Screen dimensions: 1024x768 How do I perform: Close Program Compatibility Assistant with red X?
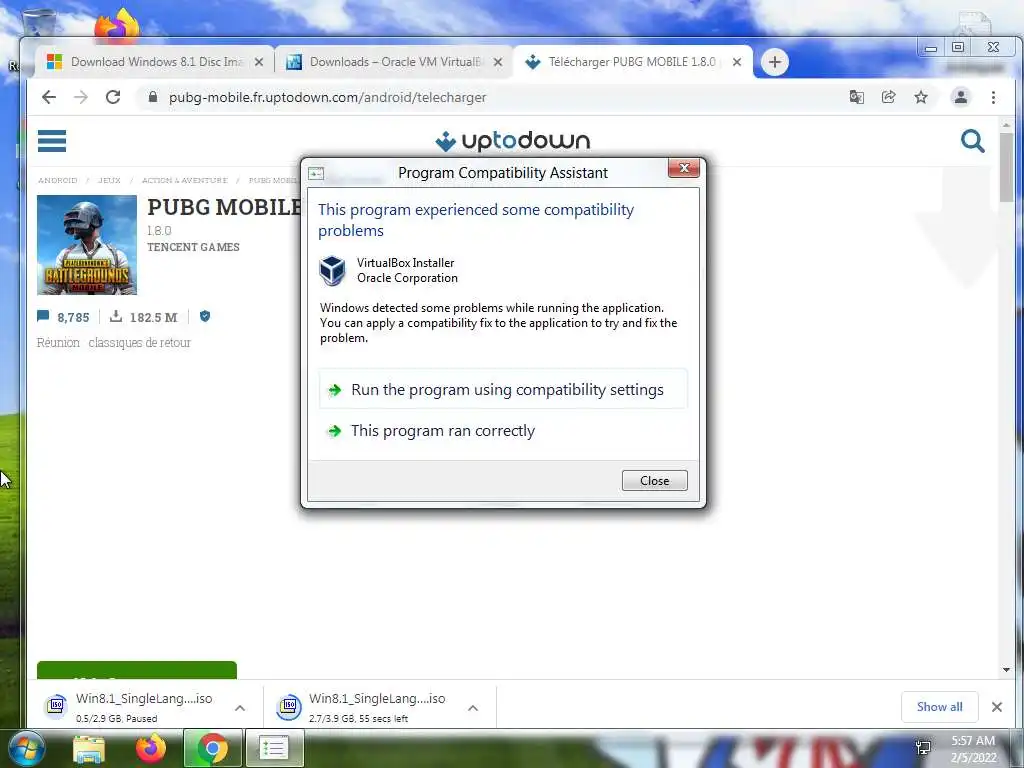coord(684,168)
